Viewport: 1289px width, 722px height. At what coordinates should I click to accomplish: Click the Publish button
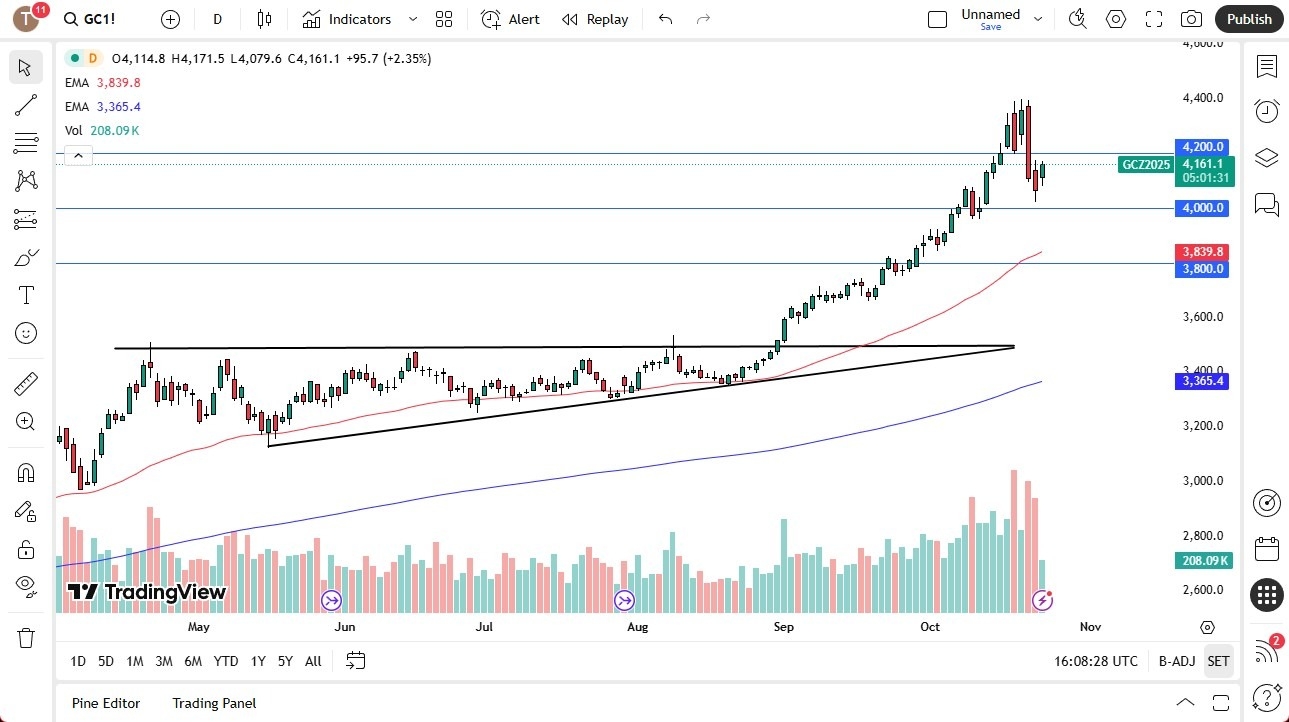click(x=1248, y=18)
